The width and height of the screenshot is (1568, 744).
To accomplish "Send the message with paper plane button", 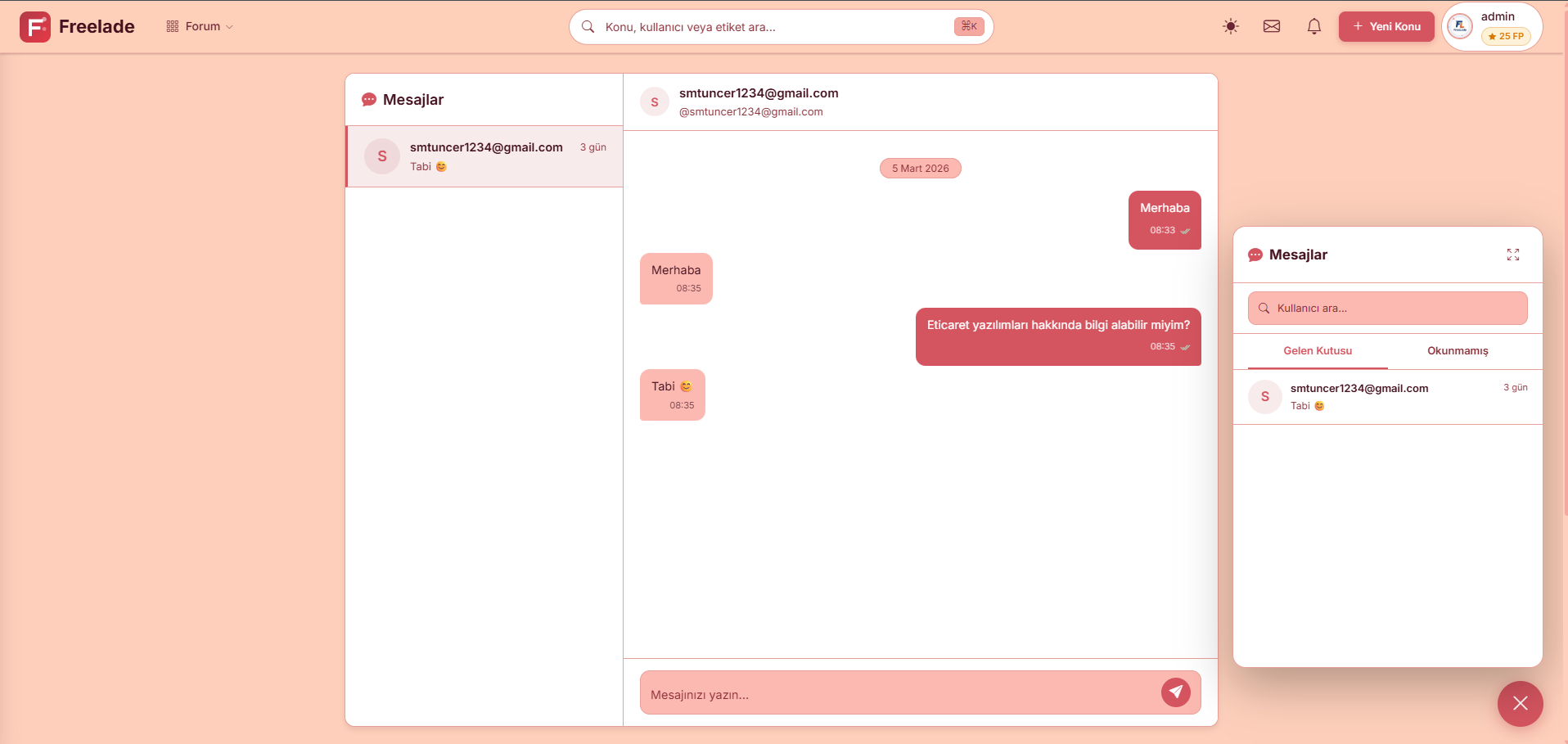I will (1176, 692).
